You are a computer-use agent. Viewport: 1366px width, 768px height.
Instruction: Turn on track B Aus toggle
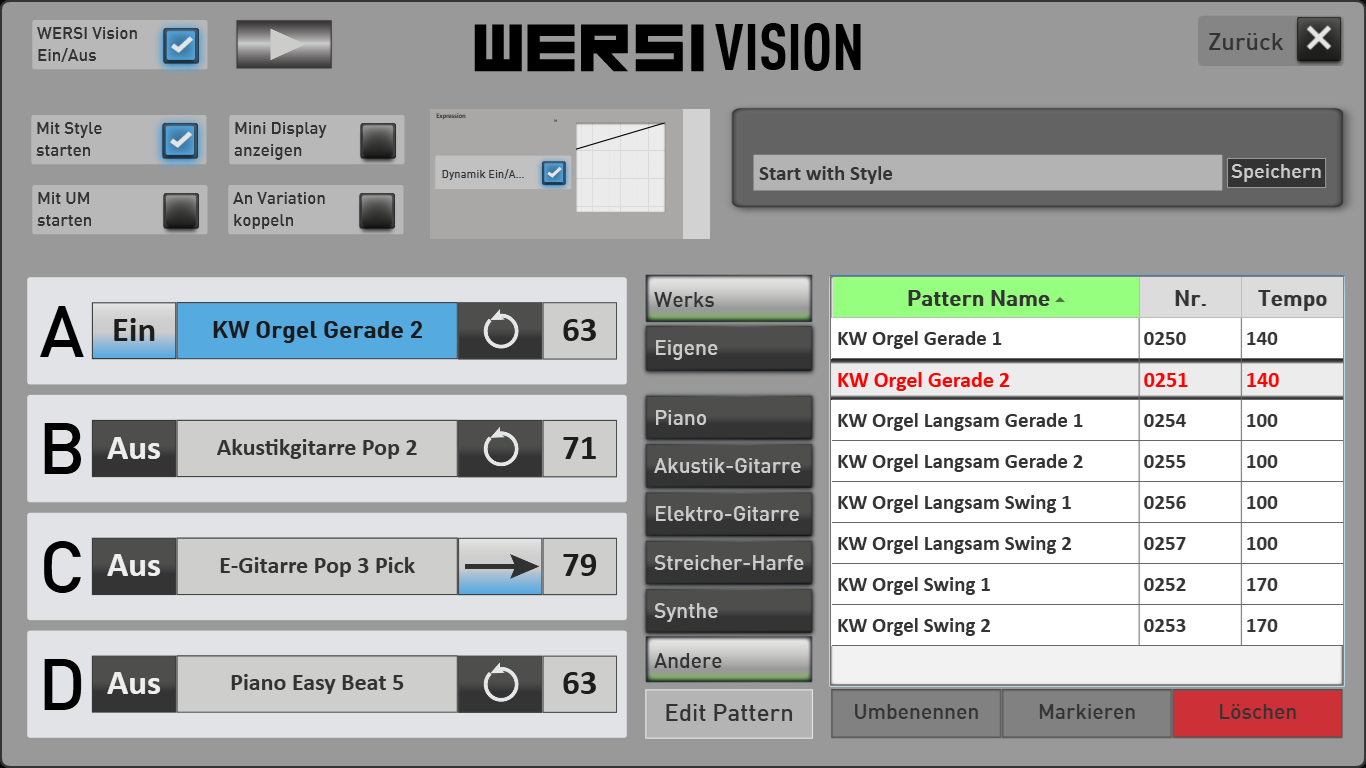(x=134, y=449)
